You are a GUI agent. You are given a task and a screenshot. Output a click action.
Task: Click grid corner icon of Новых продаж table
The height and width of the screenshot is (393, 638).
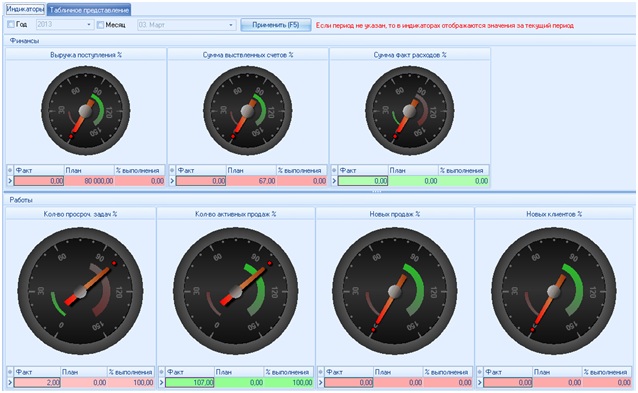pyautogui.click(x=321, y=372)
